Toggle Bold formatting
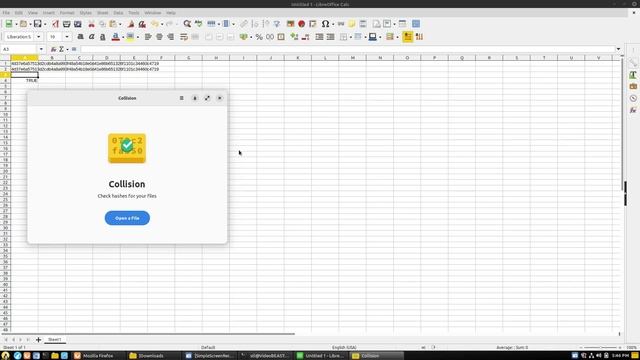Image resolution: width=640 pixels, height=360 pixels. point(80,37)
